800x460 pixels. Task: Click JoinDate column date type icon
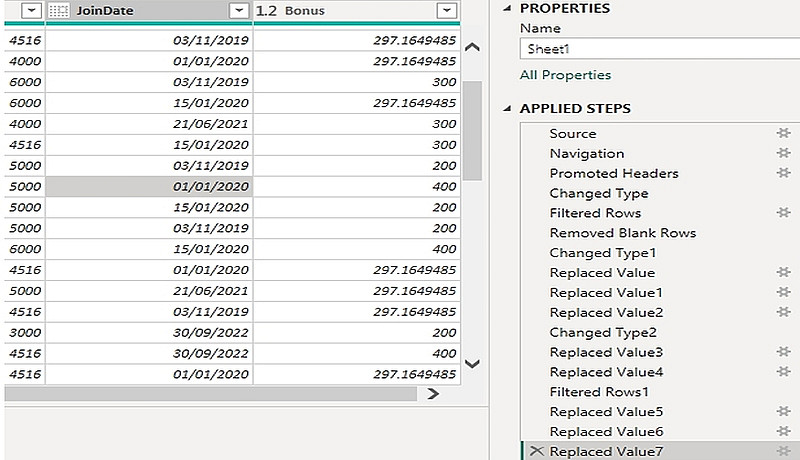[59, 10]
